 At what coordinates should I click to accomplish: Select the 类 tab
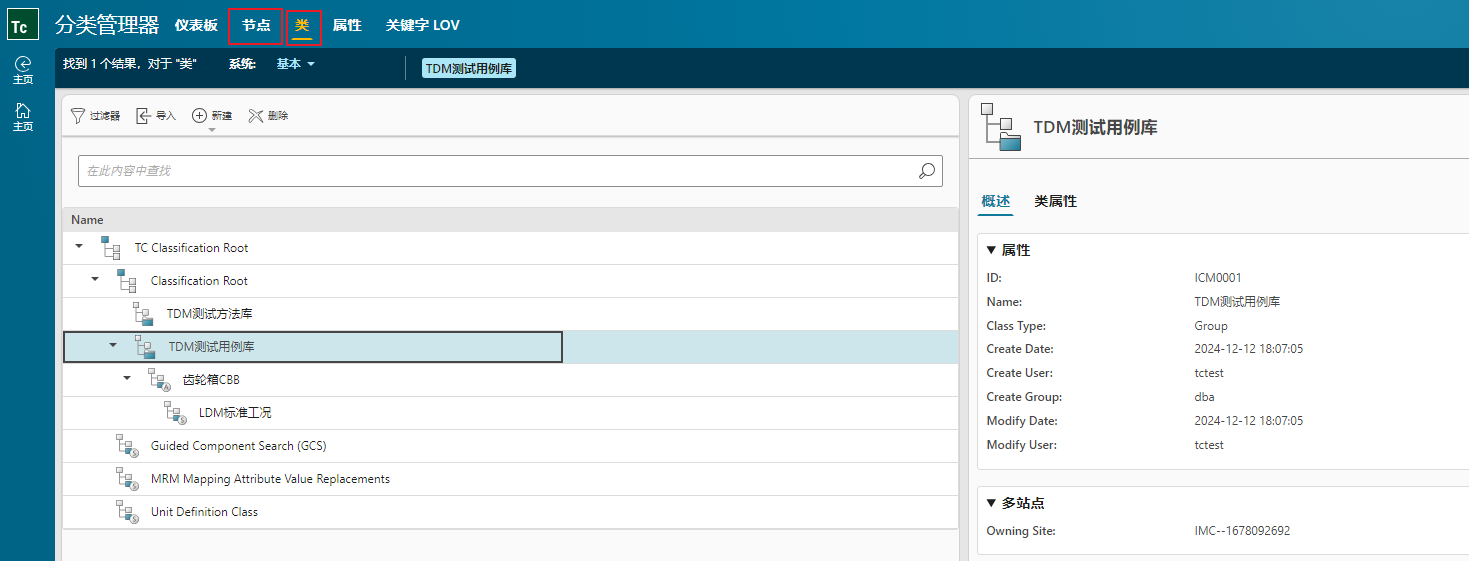click(302, 25)
